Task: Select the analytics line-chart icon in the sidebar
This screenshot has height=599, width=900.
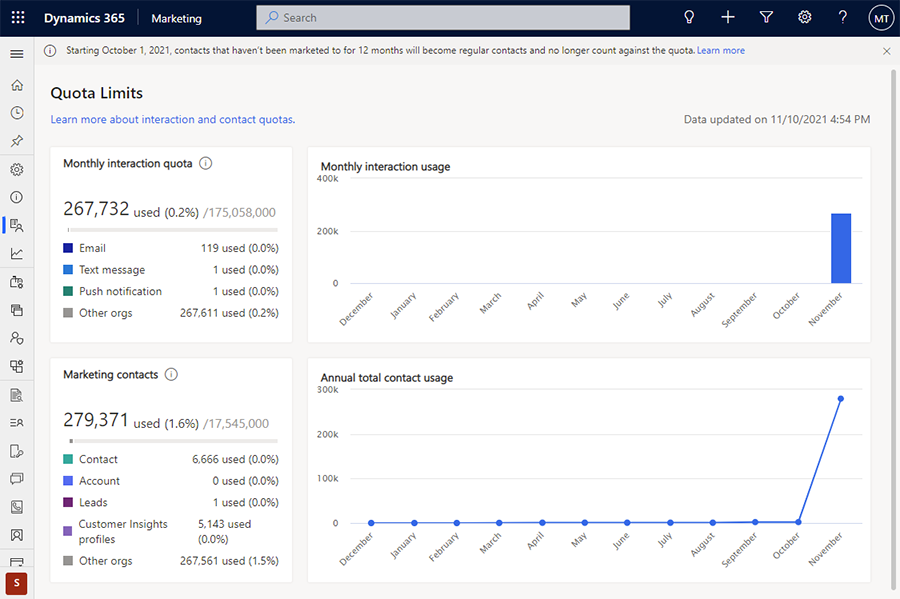Action: [16, 253]
